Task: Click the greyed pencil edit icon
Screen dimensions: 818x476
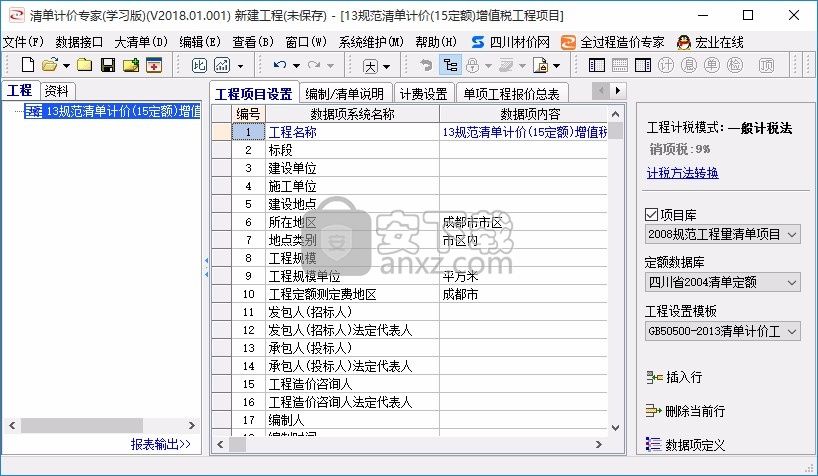Action: click(506, 65)
